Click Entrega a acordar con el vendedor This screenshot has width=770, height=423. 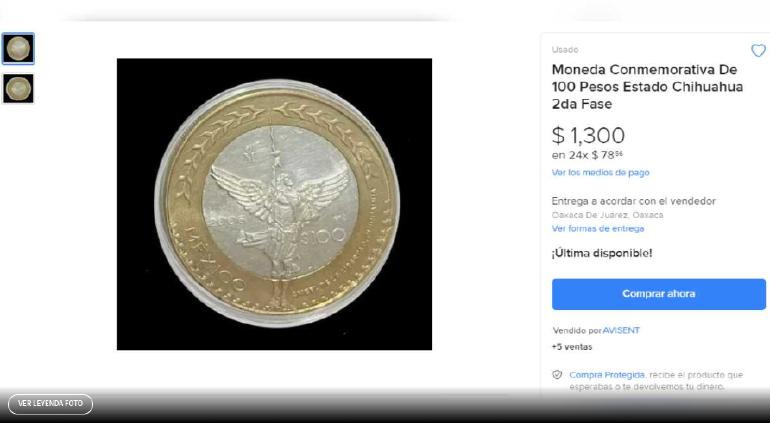633,201
